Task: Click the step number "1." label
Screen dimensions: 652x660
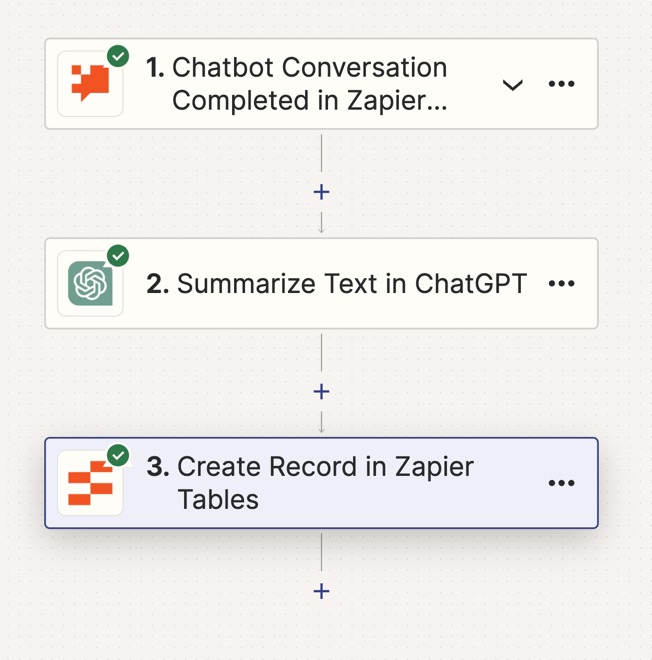Action: (156, 68)
